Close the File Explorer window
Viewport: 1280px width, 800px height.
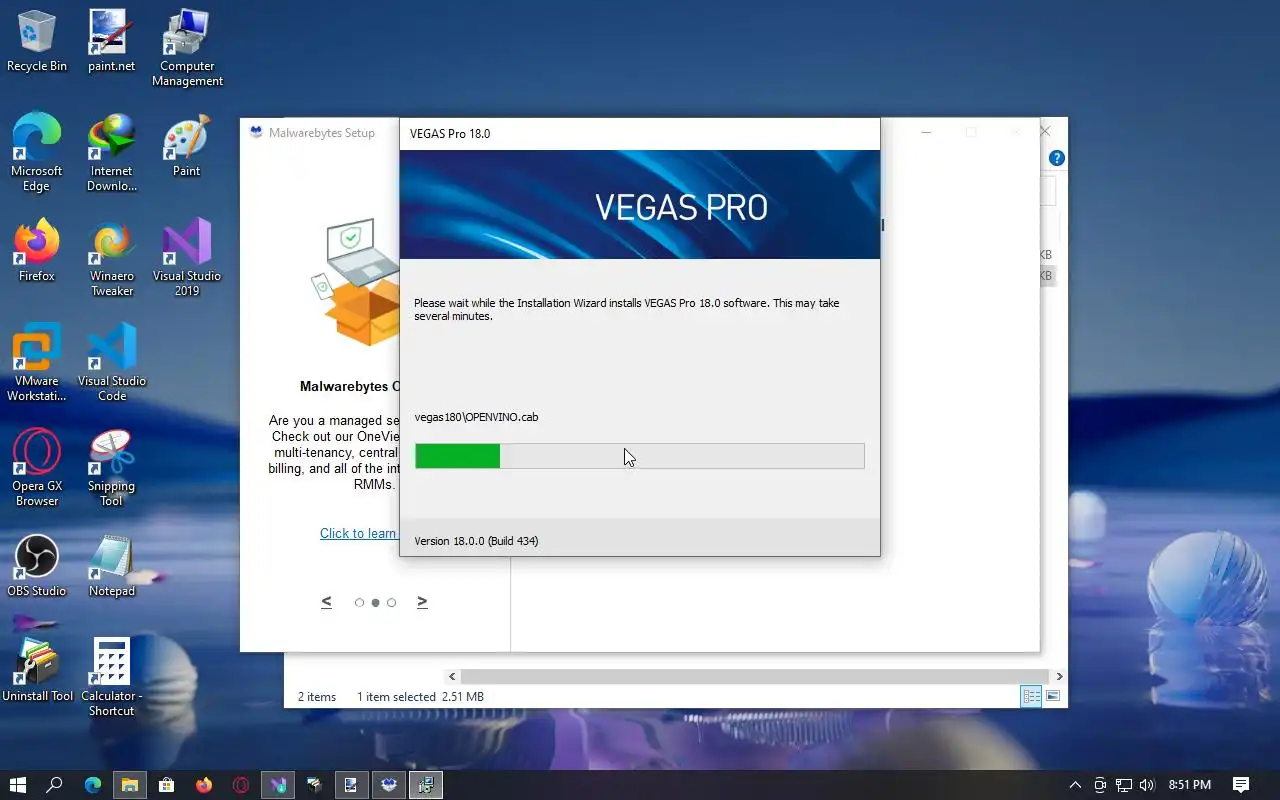[1045, 131]
